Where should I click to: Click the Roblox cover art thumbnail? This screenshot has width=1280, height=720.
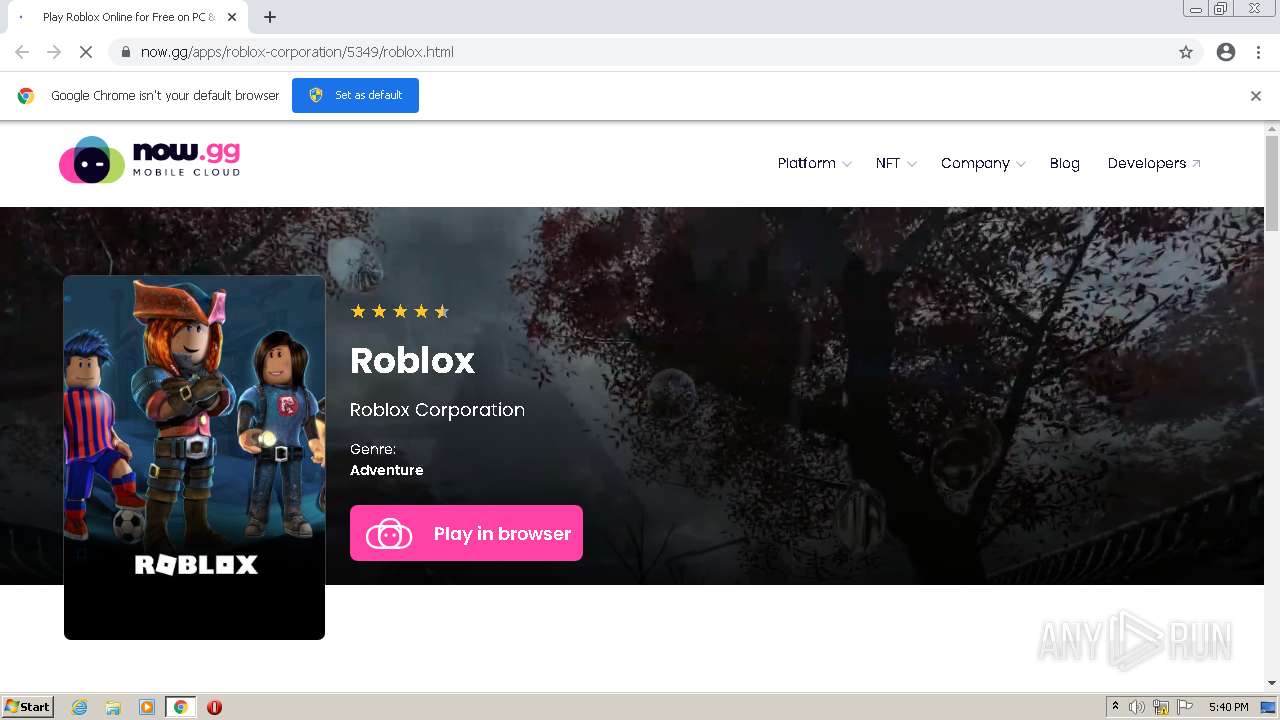[194, 457]
